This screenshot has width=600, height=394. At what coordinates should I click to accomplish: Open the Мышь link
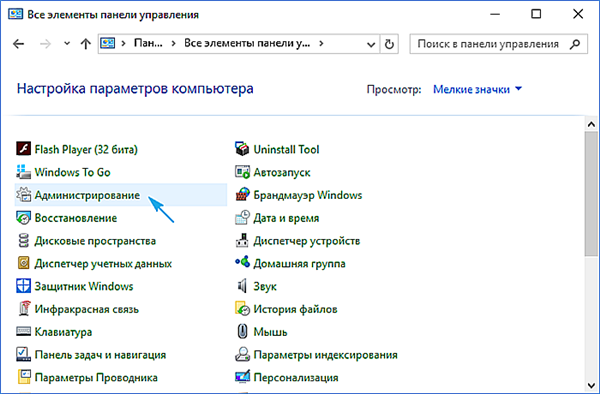270,332
